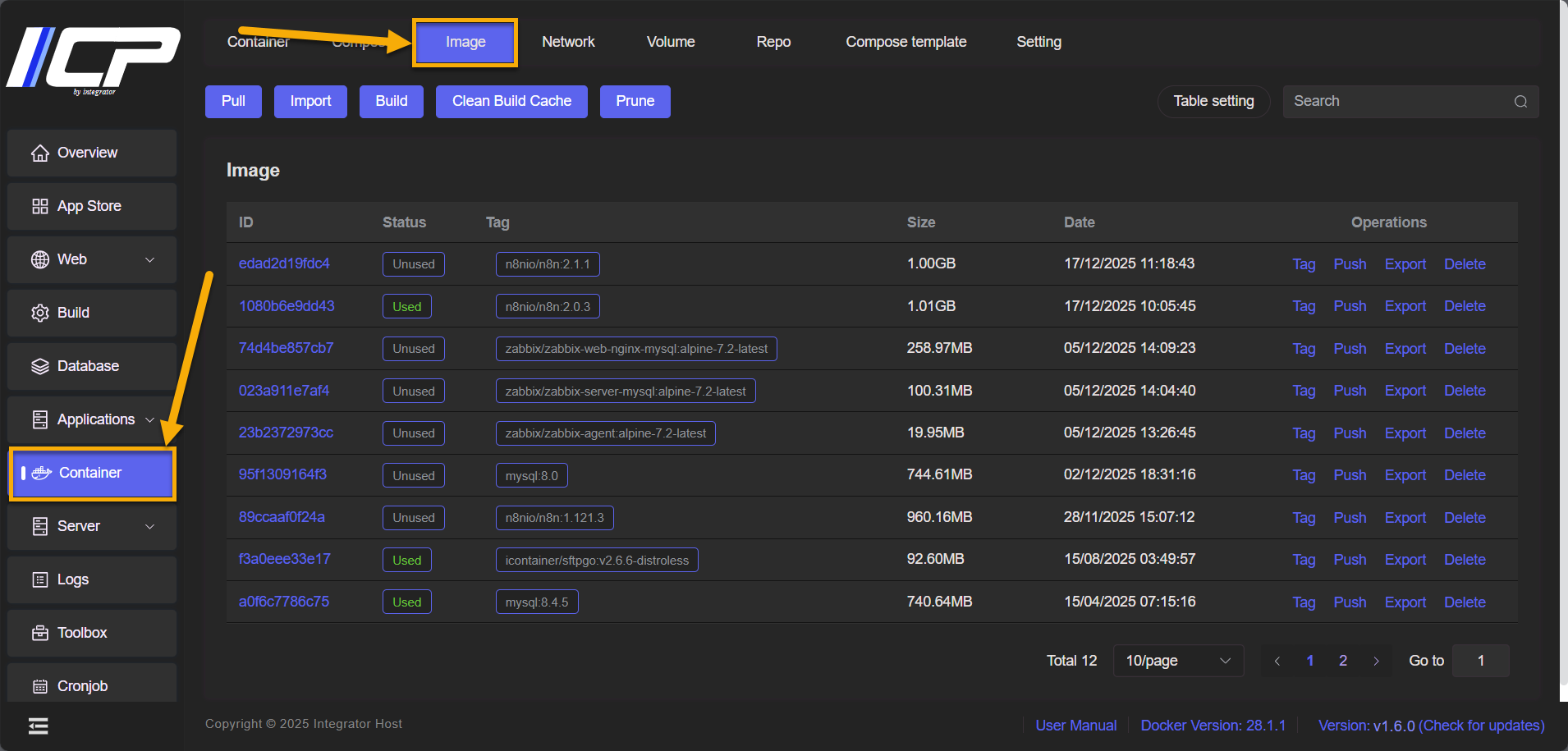
Task: Switch to the Network tab
Action: pyautogui.click(x=568, y=42)
